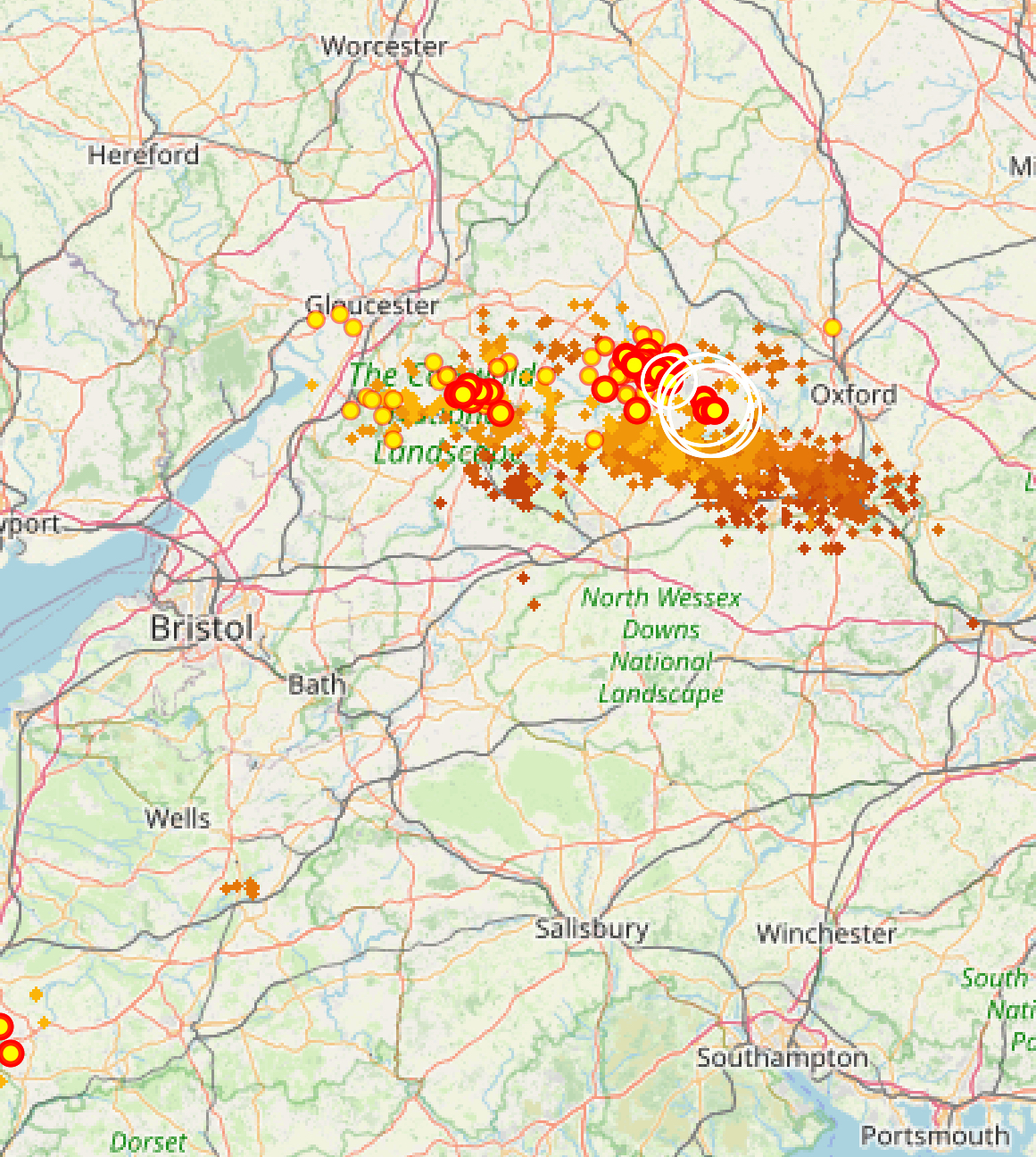Click the orange strike cluster near Wells
This screenshot has height=1157, width=1036.
242,888
